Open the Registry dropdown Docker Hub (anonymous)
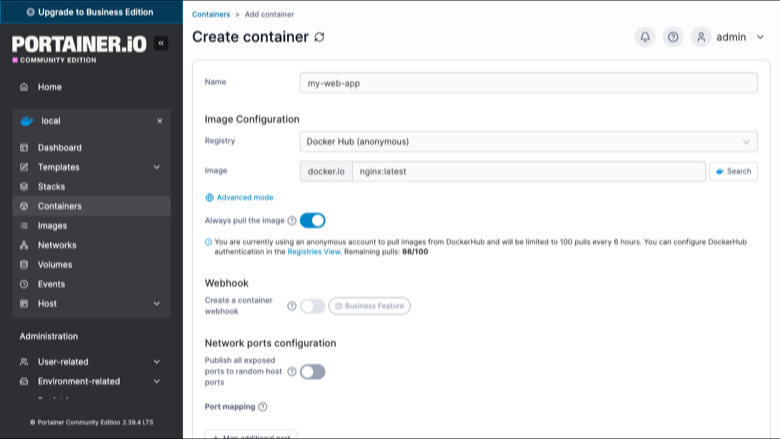Image resolution: width=780 pixels, height=439 pixels. [528, 142]
